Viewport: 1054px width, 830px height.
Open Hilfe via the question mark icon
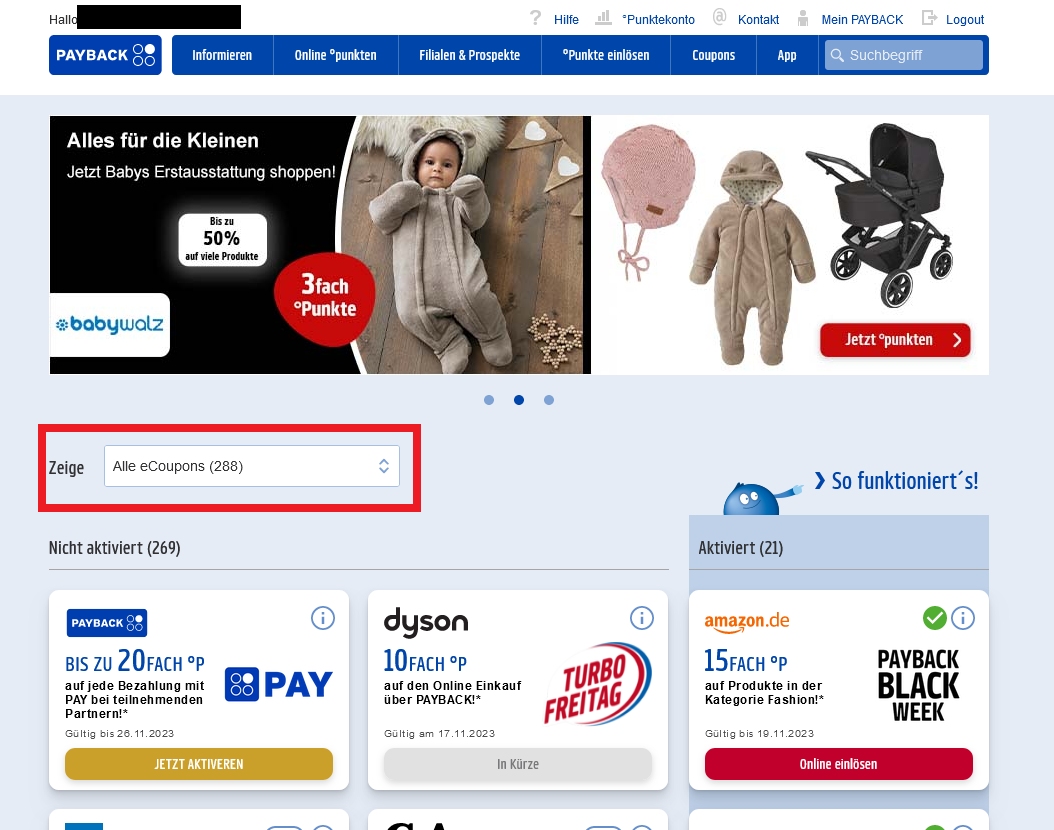point(536,18)
